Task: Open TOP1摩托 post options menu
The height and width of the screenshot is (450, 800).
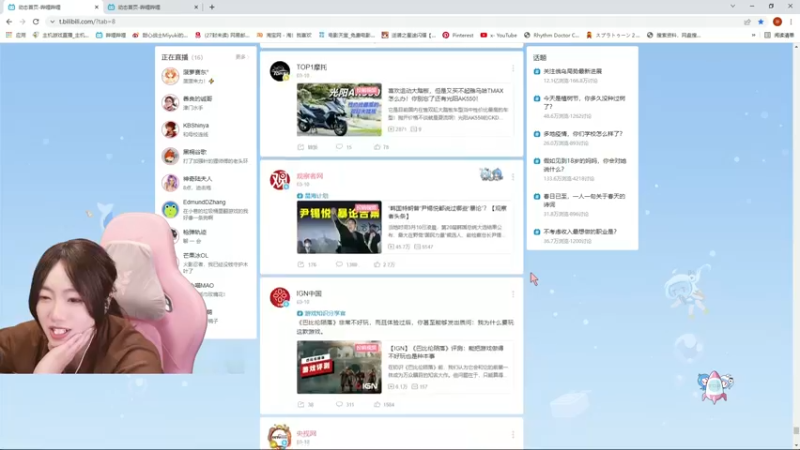Action: pyautogui.click(x=513, y=68)
